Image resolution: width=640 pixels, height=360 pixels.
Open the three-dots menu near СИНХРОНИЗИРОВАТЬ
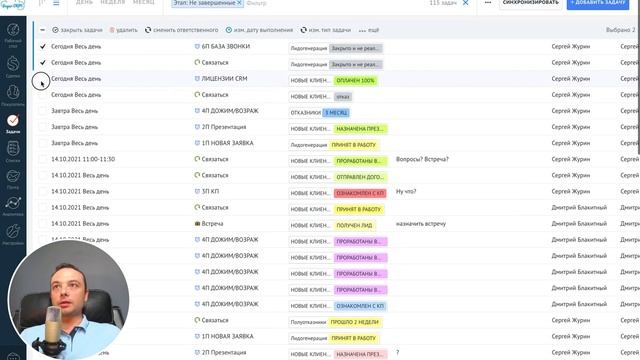(x=488, y=3)
